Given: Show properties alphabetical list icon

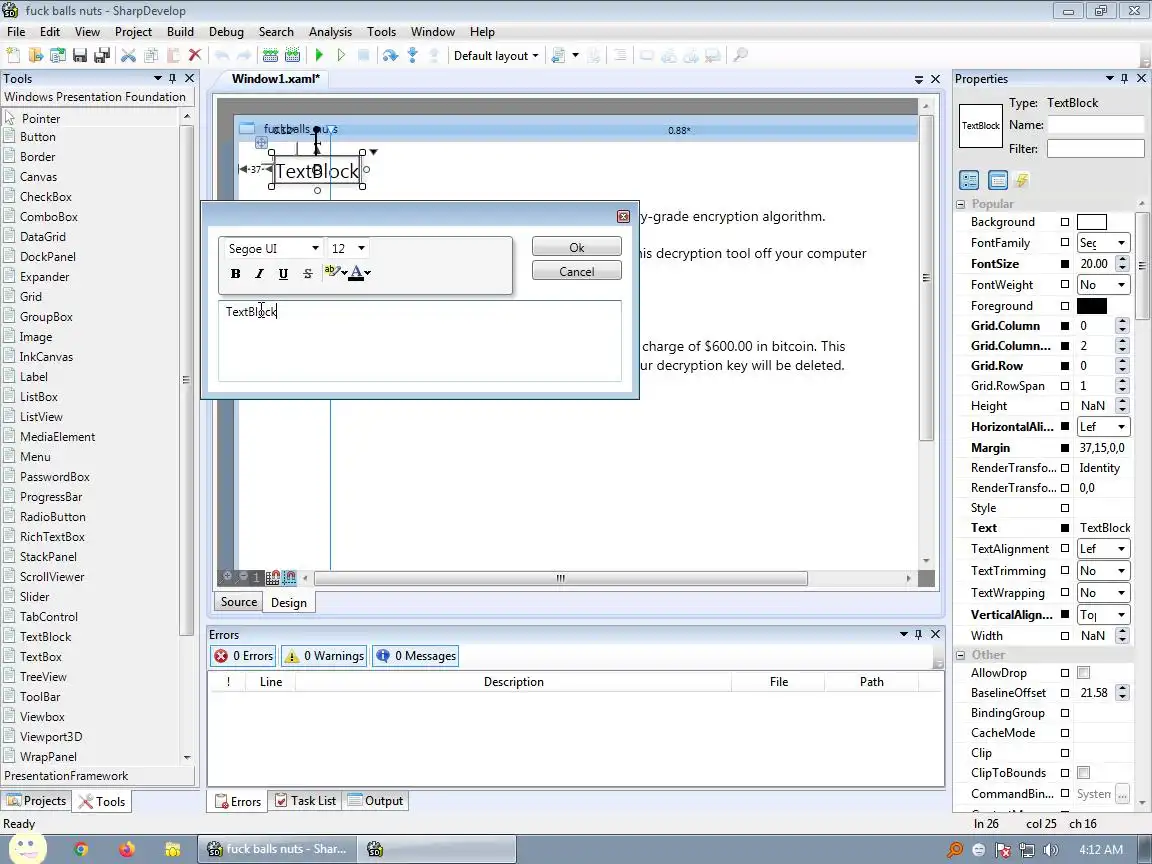Looking at the screenshot, I should pyautogui.click(x=998, y=179).
